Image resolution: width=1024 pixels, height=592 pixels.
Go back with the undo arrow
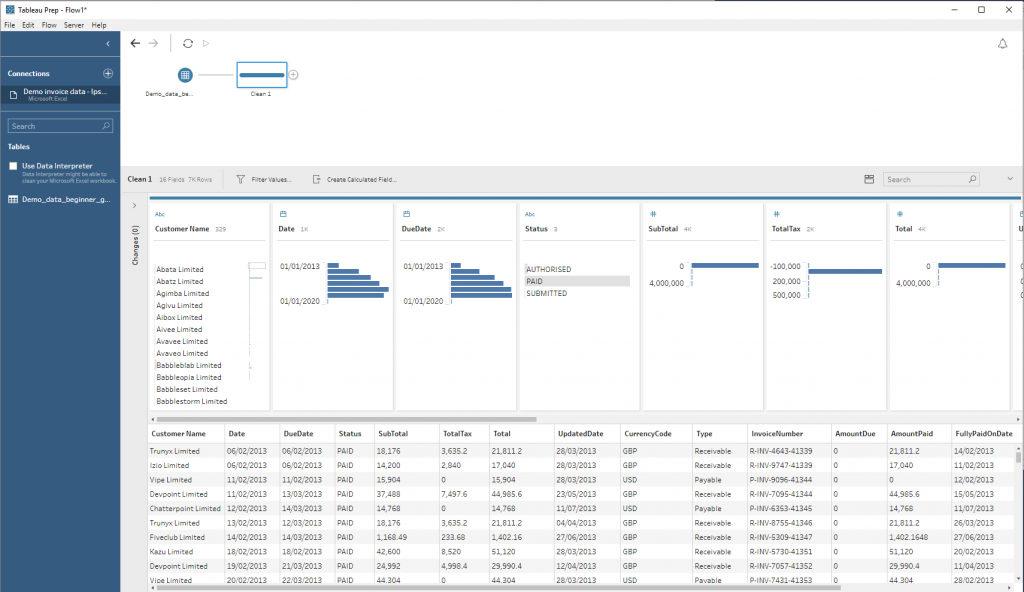pos(135,43)
